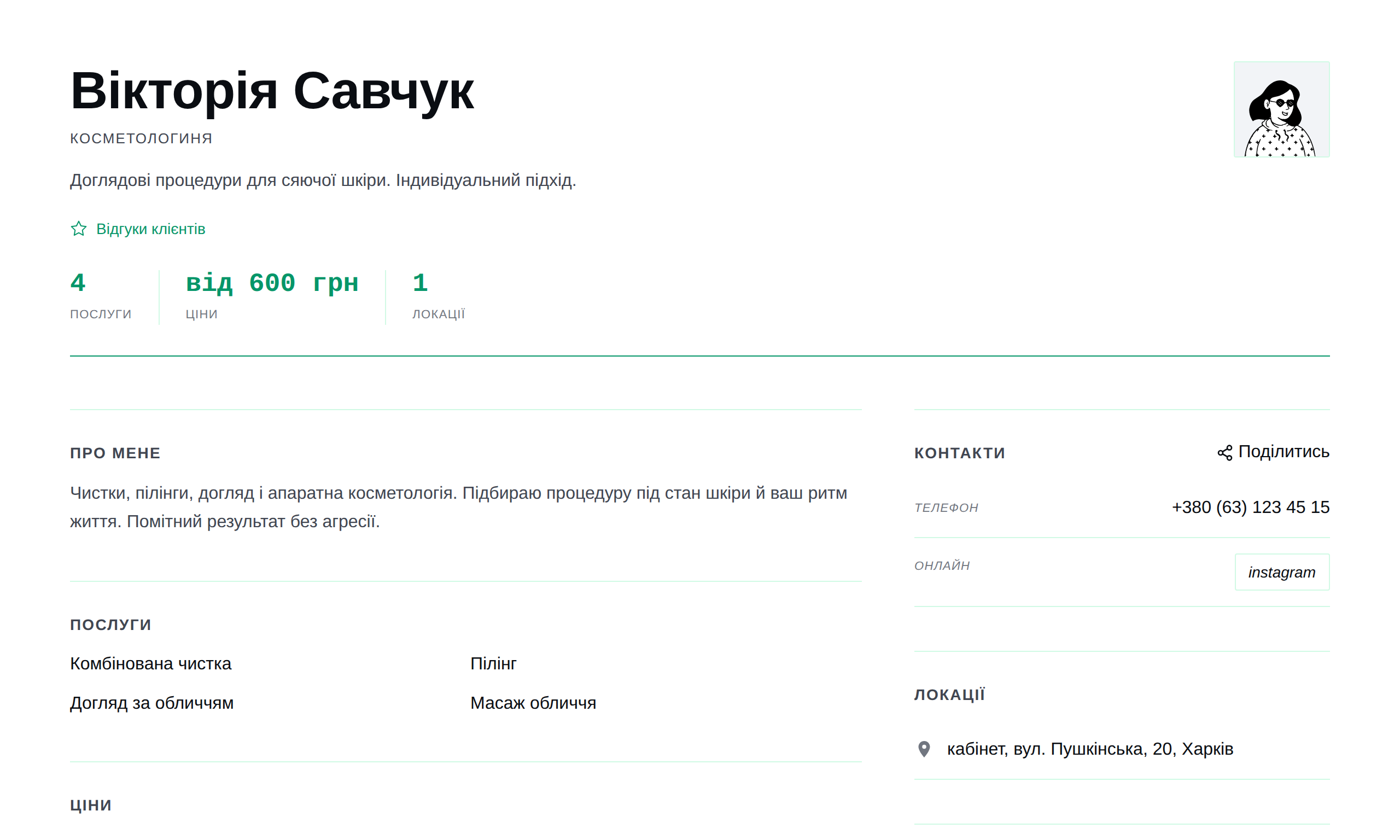Open address кабінет, вул. Пушкінська, 20, Харків
This screenshot has width=1400, height=840.
(1090, 749)
